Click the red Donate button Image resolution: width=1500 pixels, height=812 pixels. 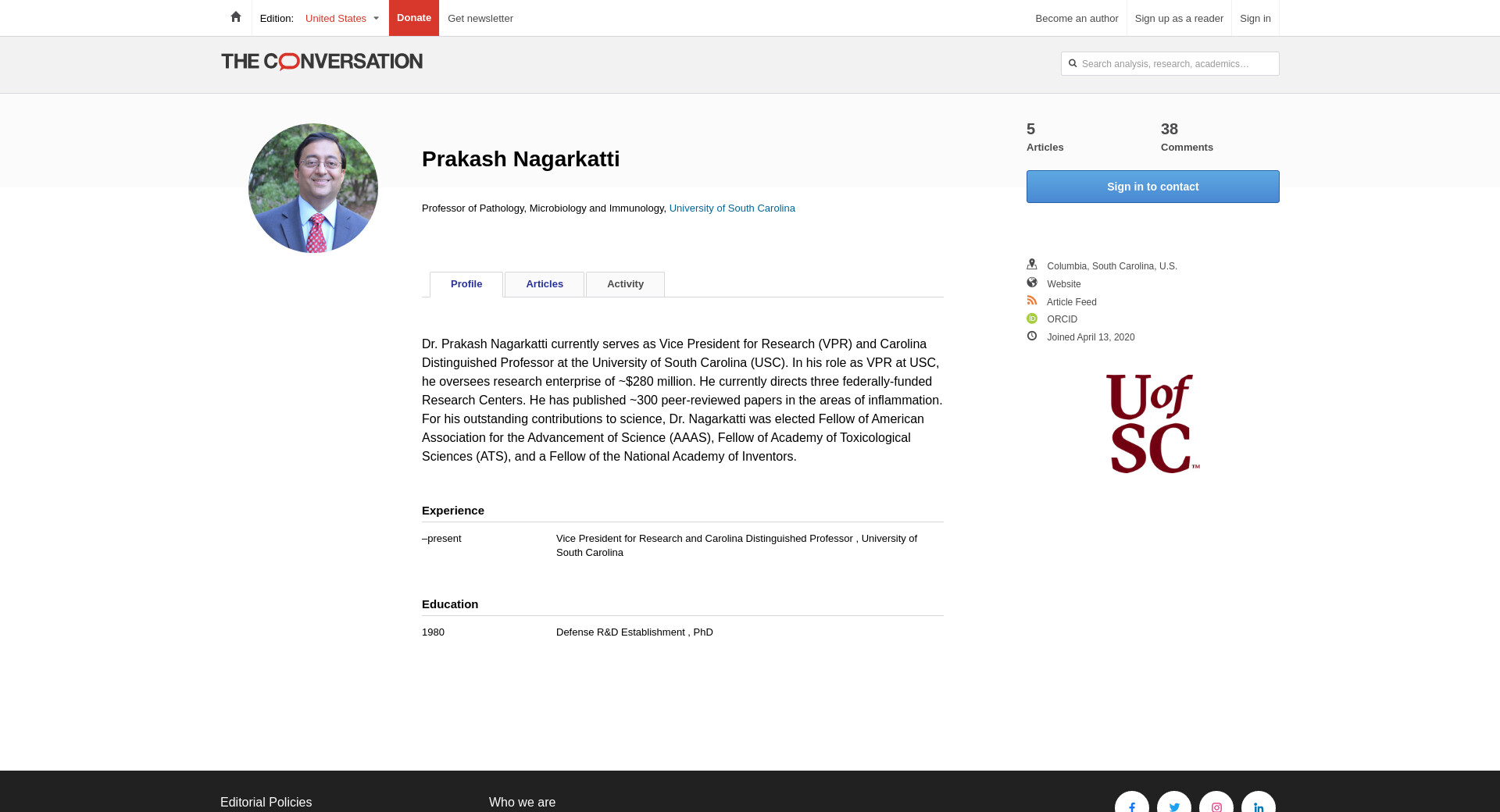(x=414, y=18)
